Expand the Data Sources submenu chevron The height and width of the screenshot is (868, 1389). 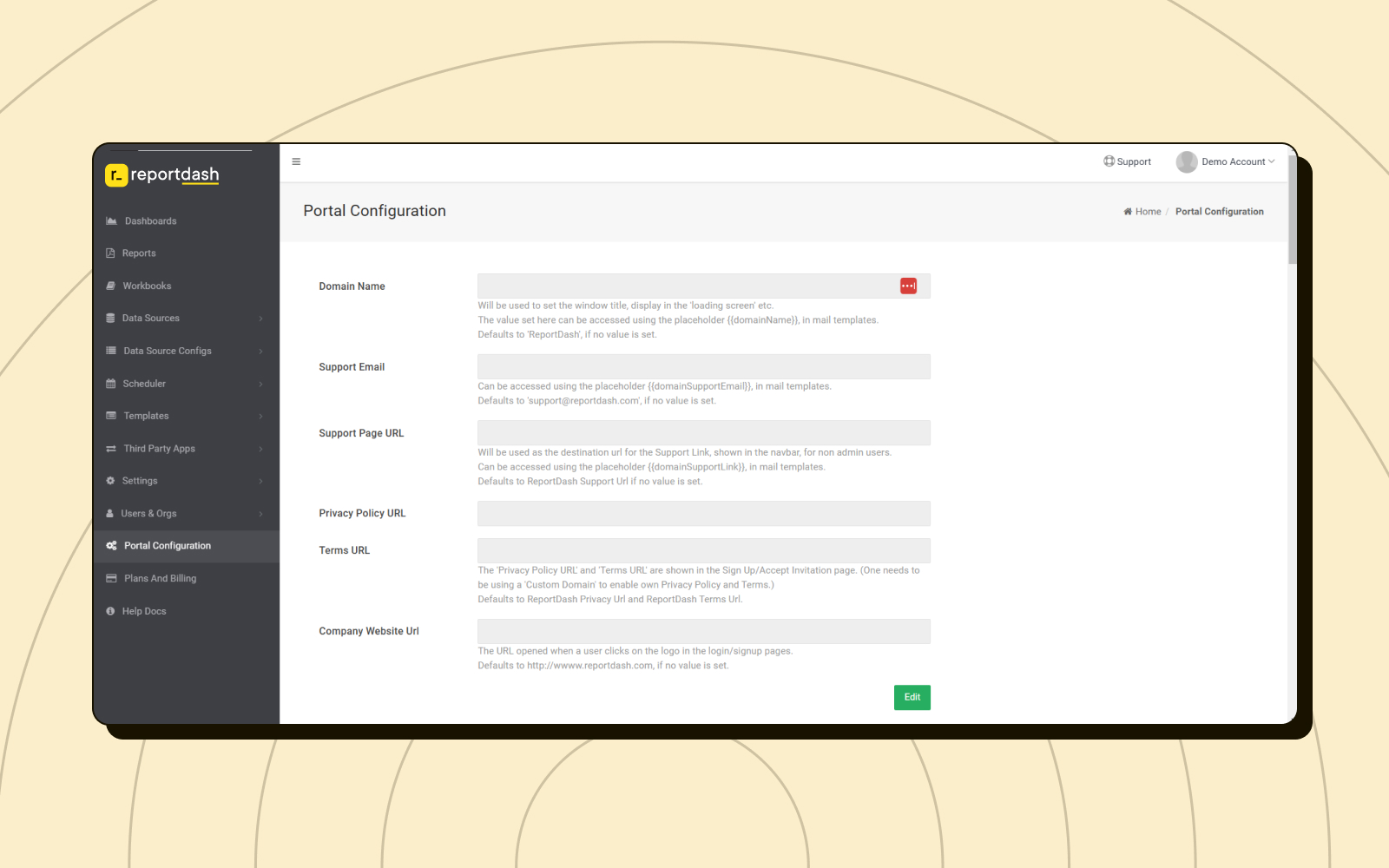260,319
